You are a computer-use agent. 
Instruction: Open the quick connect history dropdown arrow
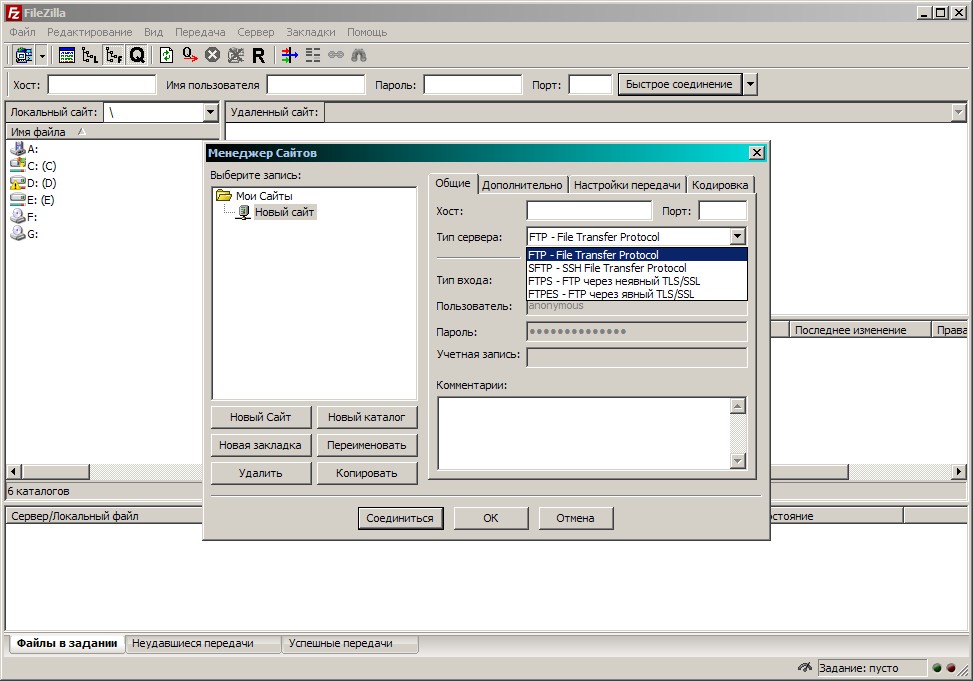pyautogui.click(x=750, y=85)
